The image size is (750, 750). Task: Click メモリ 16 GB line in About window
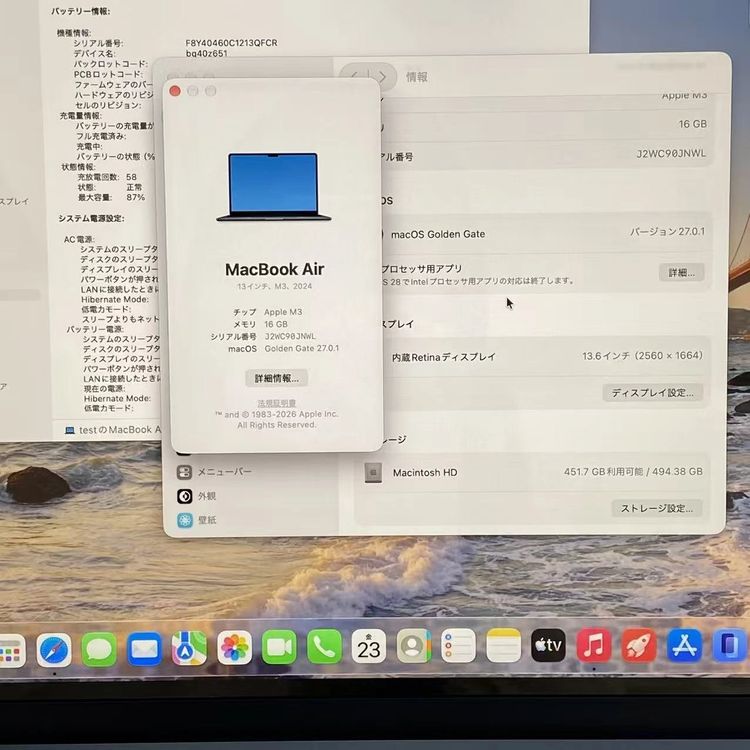pos(261,324)
